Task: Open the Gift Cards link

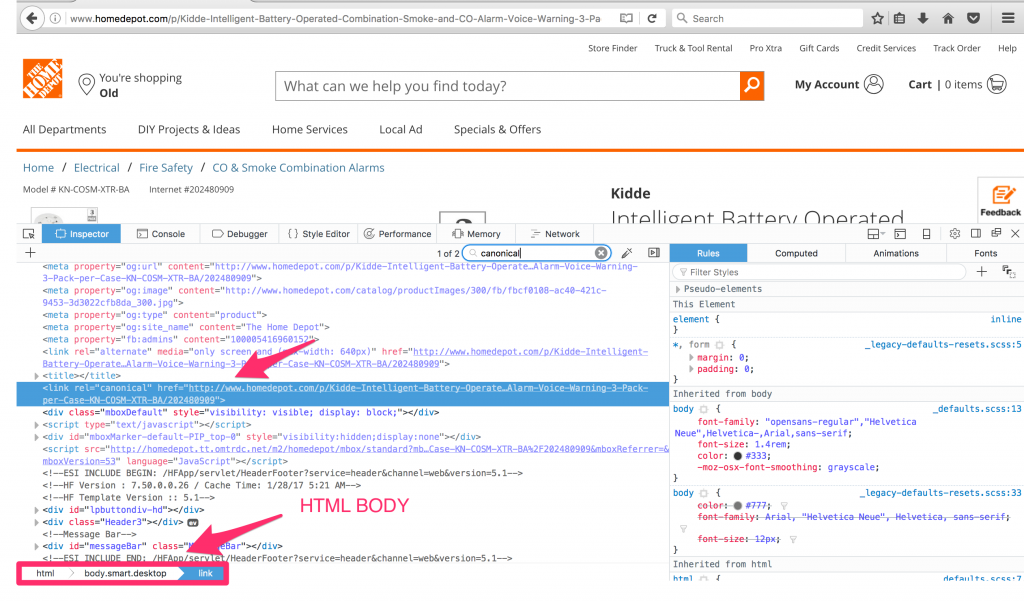Action: pos(819,48)
